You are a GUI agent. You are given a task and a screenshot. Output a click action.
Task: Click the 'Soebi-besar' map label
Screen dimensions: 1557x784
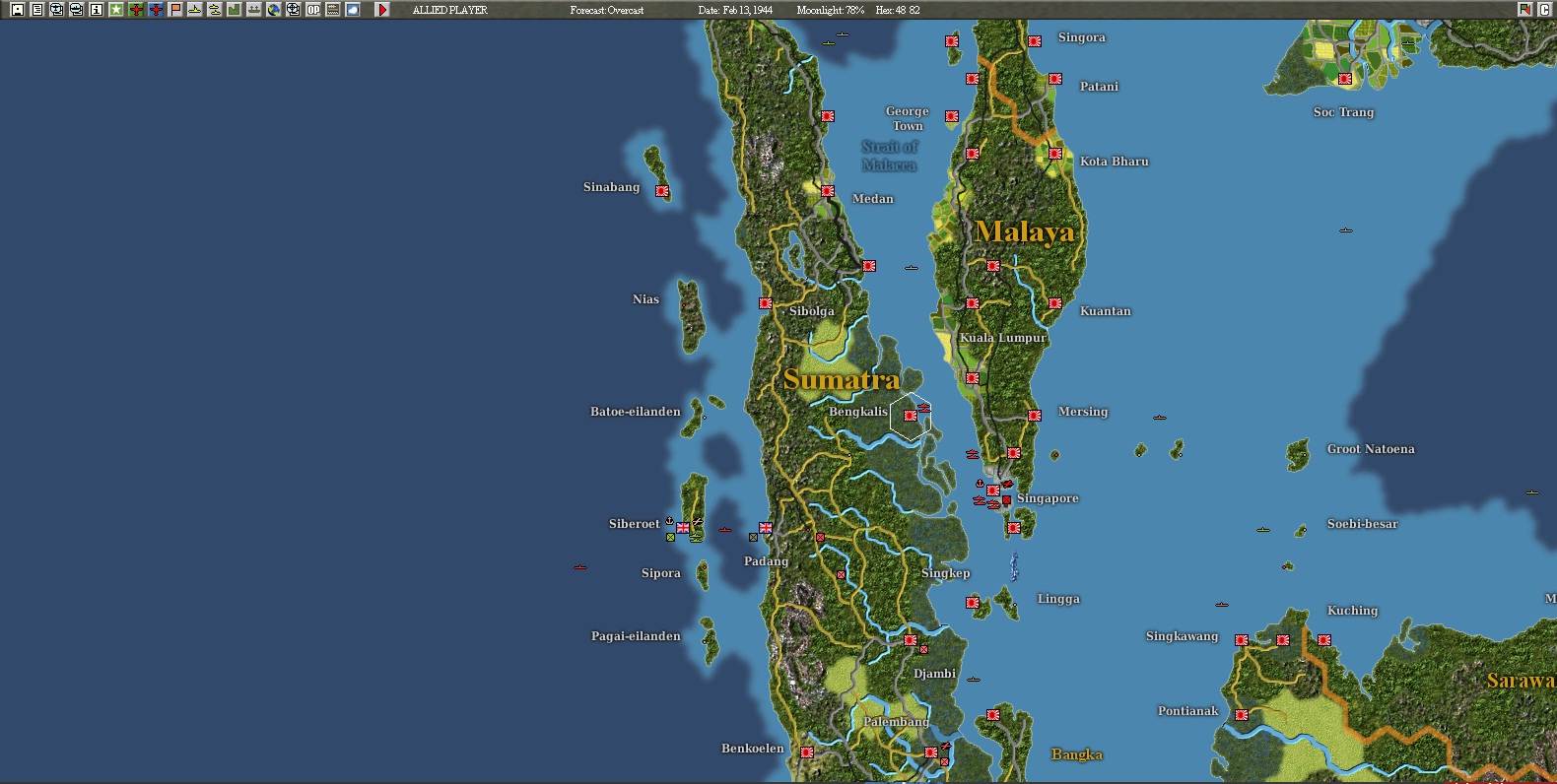click(1362, 524)
